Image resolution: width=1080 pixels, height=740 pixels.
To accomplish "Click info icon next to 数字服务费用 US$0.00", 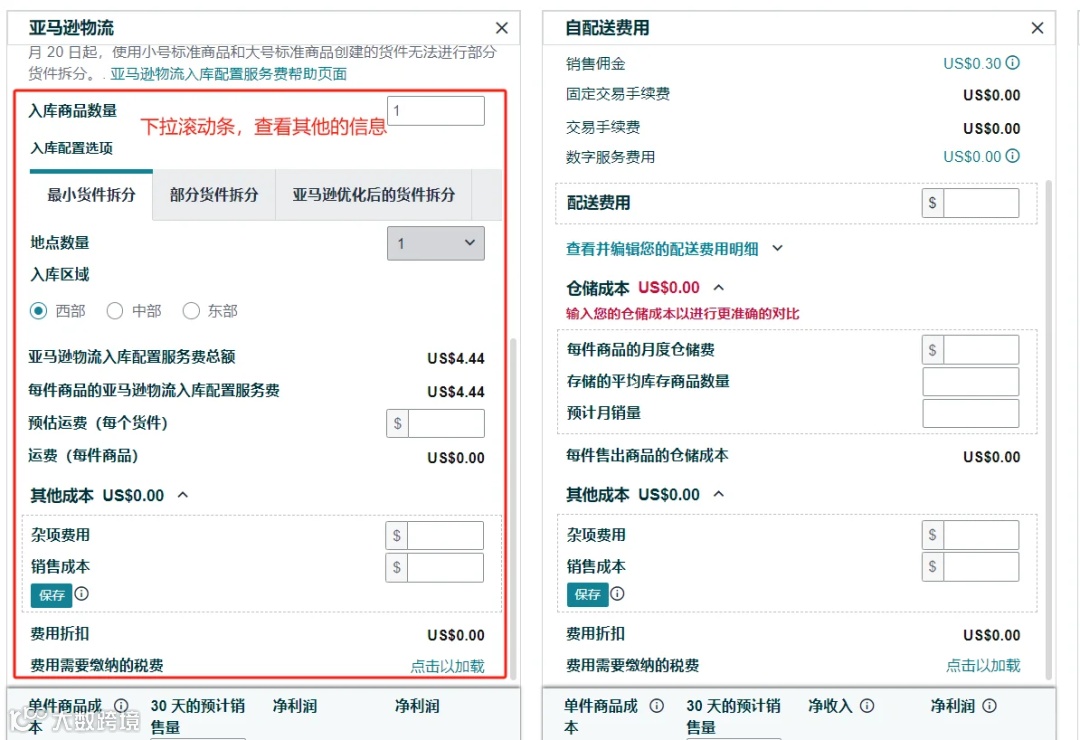I will coord(1012,156).
